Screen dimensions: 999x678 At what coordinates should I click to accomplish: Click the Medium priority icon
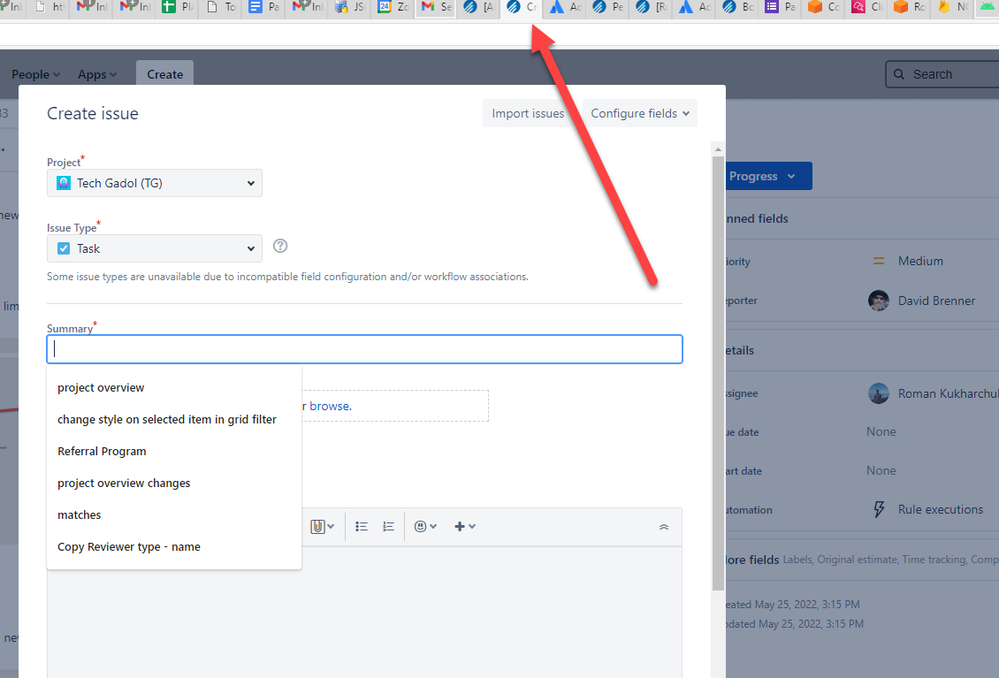[879, 261]
